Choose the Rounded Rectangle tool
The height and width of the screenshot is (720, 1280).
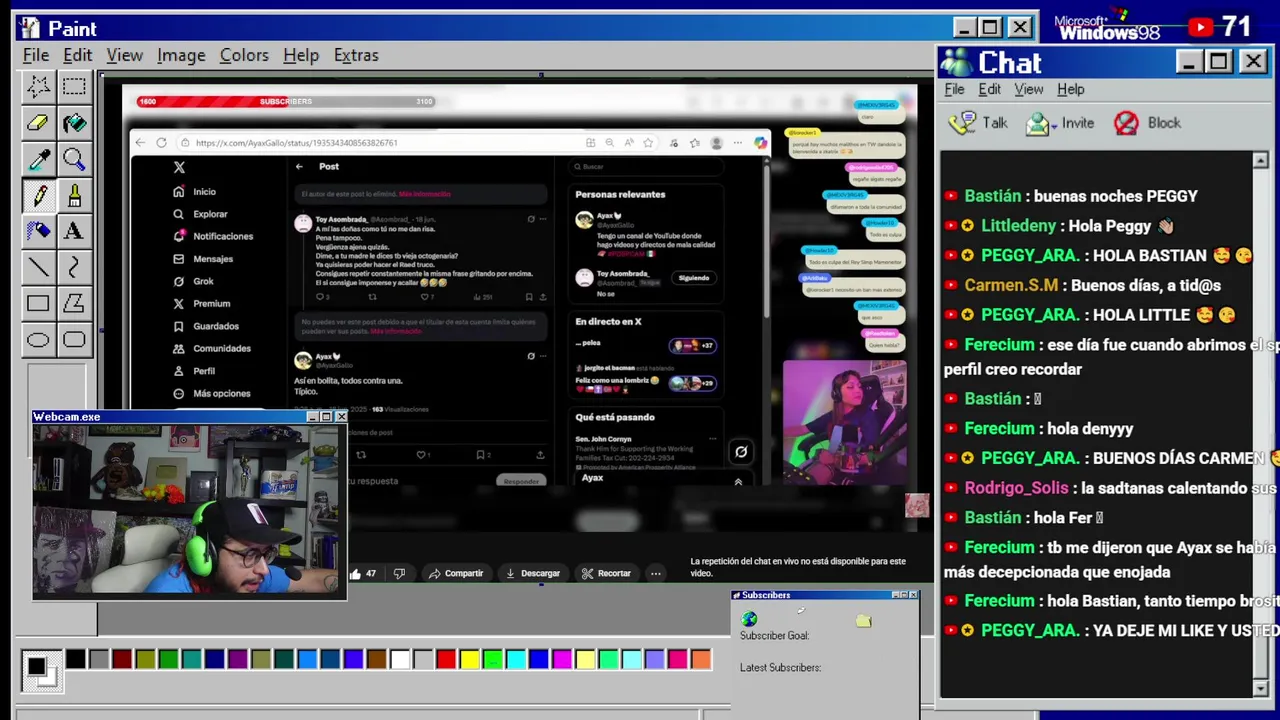click(74, 339)
